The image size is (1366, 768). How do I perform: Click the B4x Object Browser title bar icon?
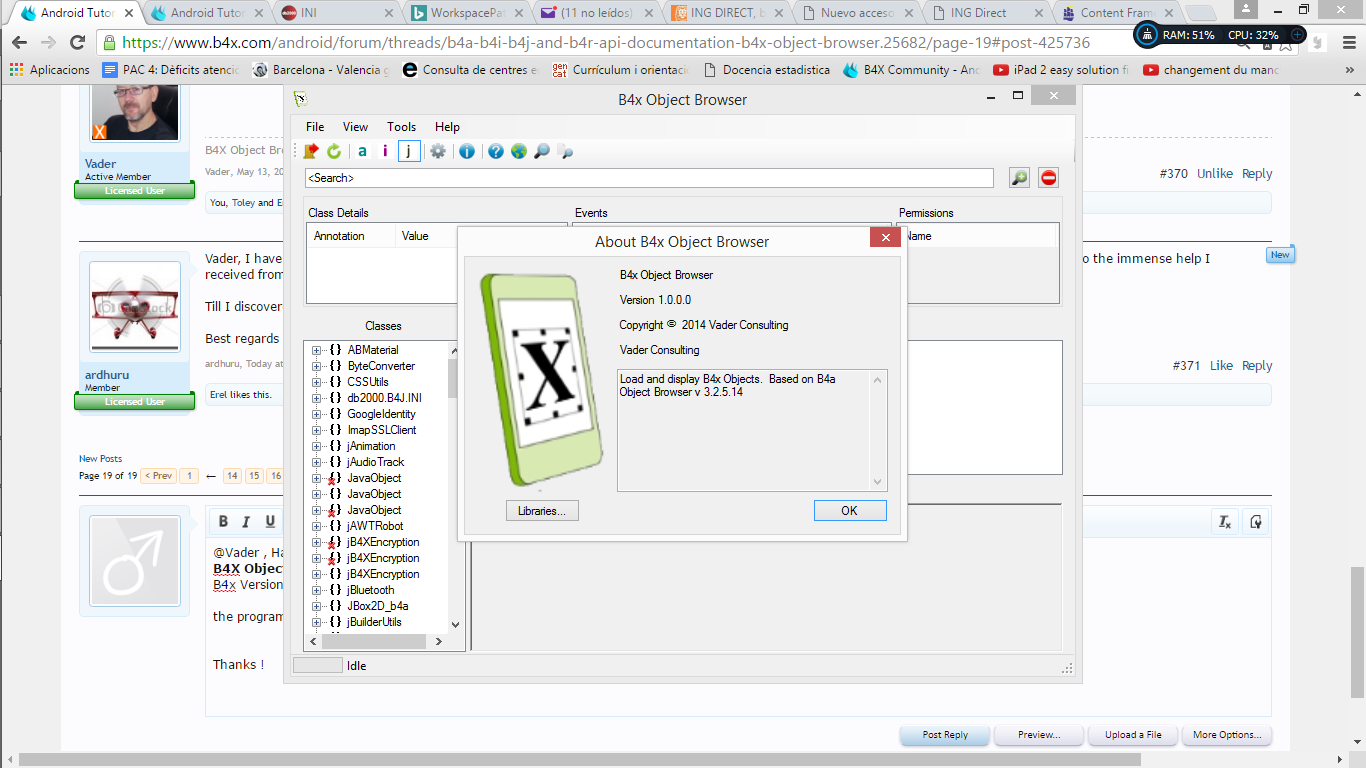pyautogui.click(x=300, y=99)
